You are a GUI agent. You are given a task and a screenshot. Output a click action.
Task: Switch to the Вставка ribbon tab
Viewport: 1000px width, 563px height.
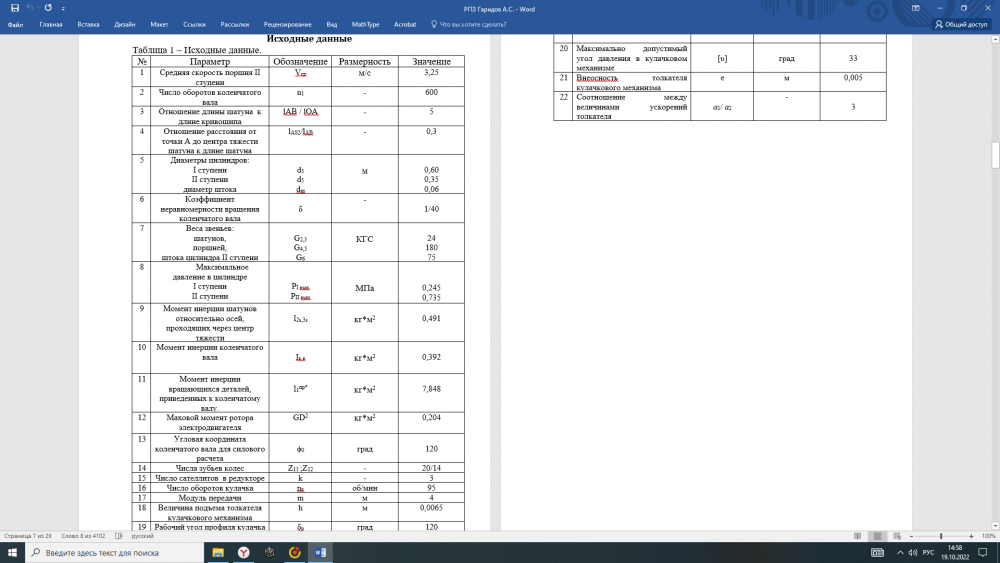point(88,24)
